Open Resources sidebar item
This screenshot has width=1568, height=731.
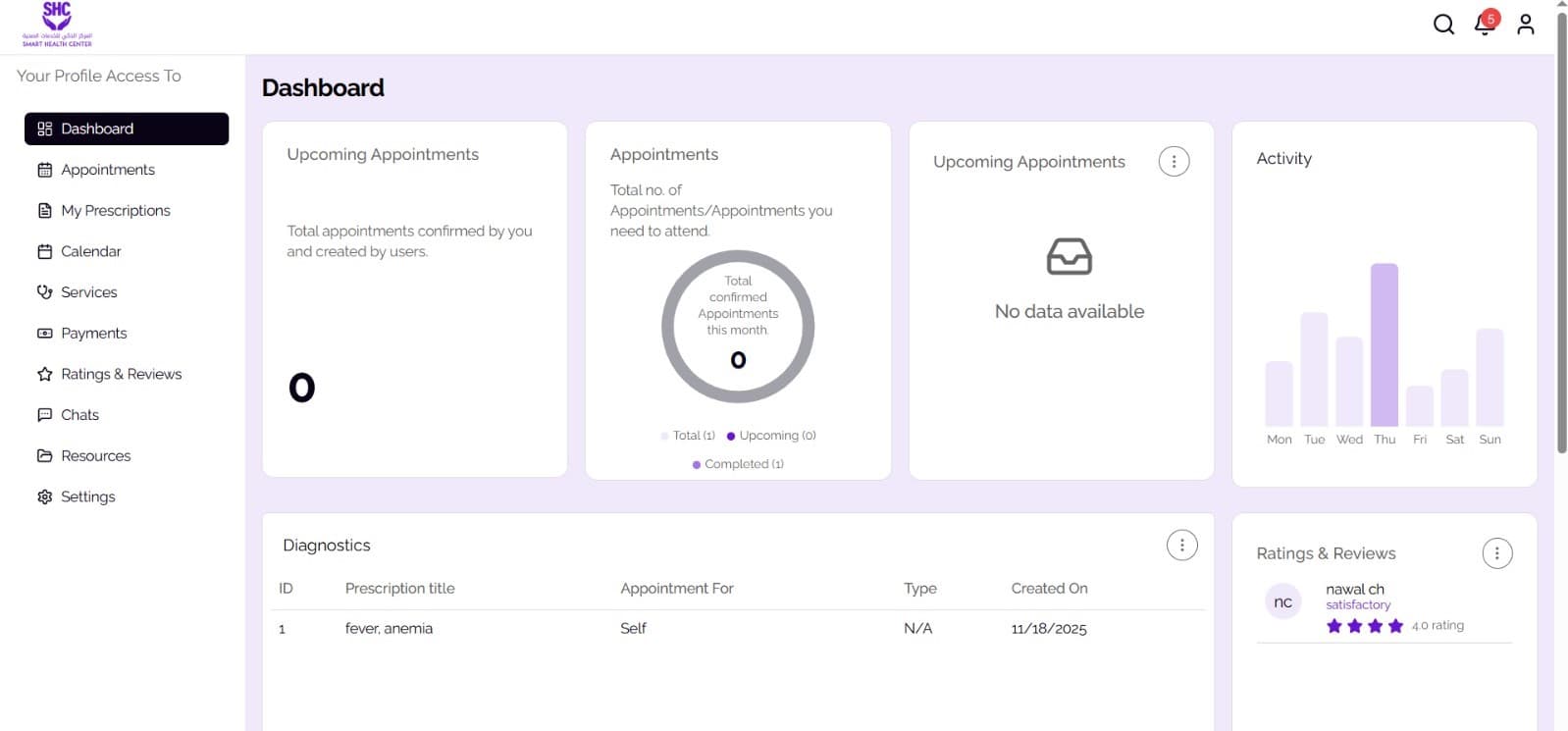coord(127,456)
